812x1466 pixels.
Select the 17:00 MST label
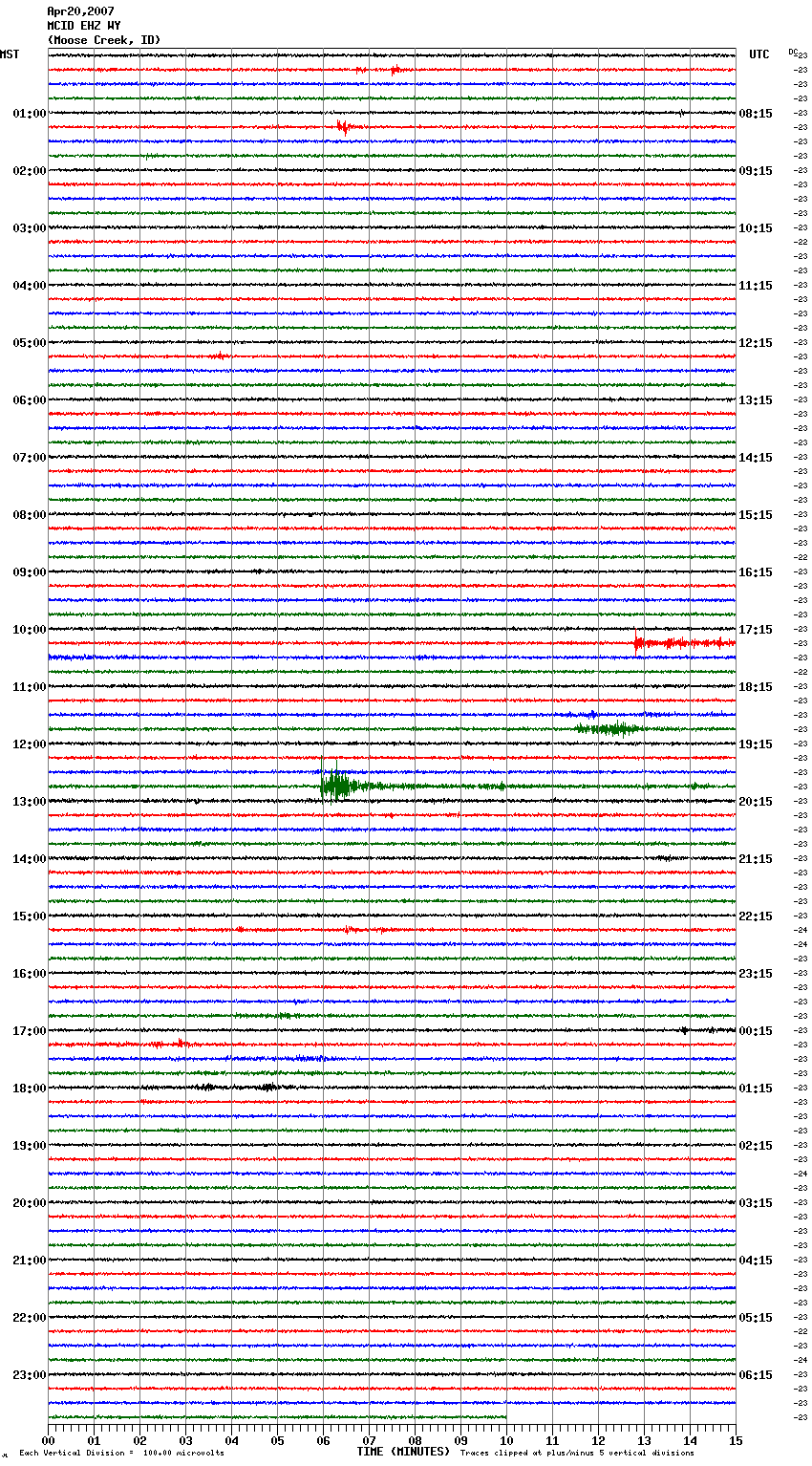click(x=30, y=1031)
